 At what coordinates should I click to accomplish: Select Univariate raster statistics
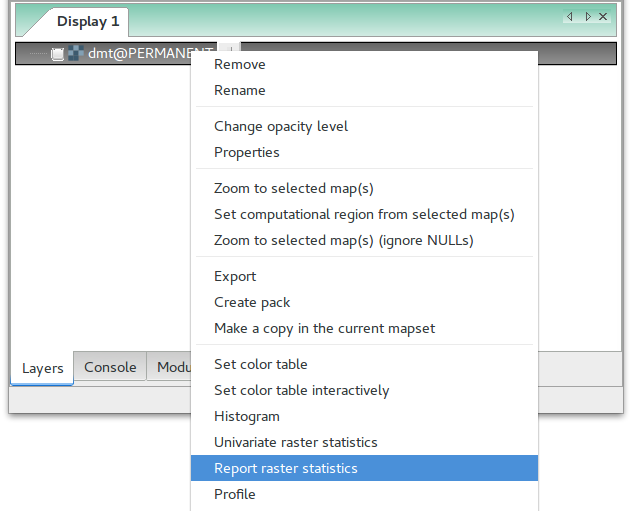(x=364, y=442)
